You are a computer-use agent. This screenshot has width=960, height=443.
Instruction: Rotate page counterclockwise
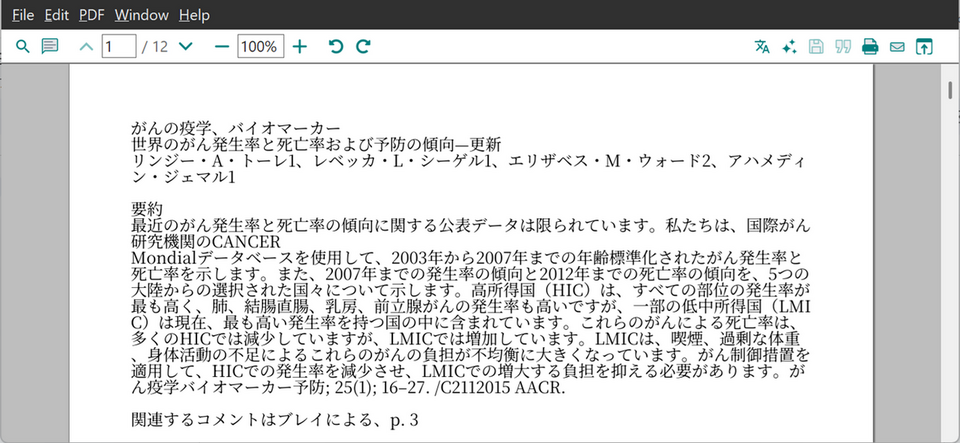coord(336,47)
